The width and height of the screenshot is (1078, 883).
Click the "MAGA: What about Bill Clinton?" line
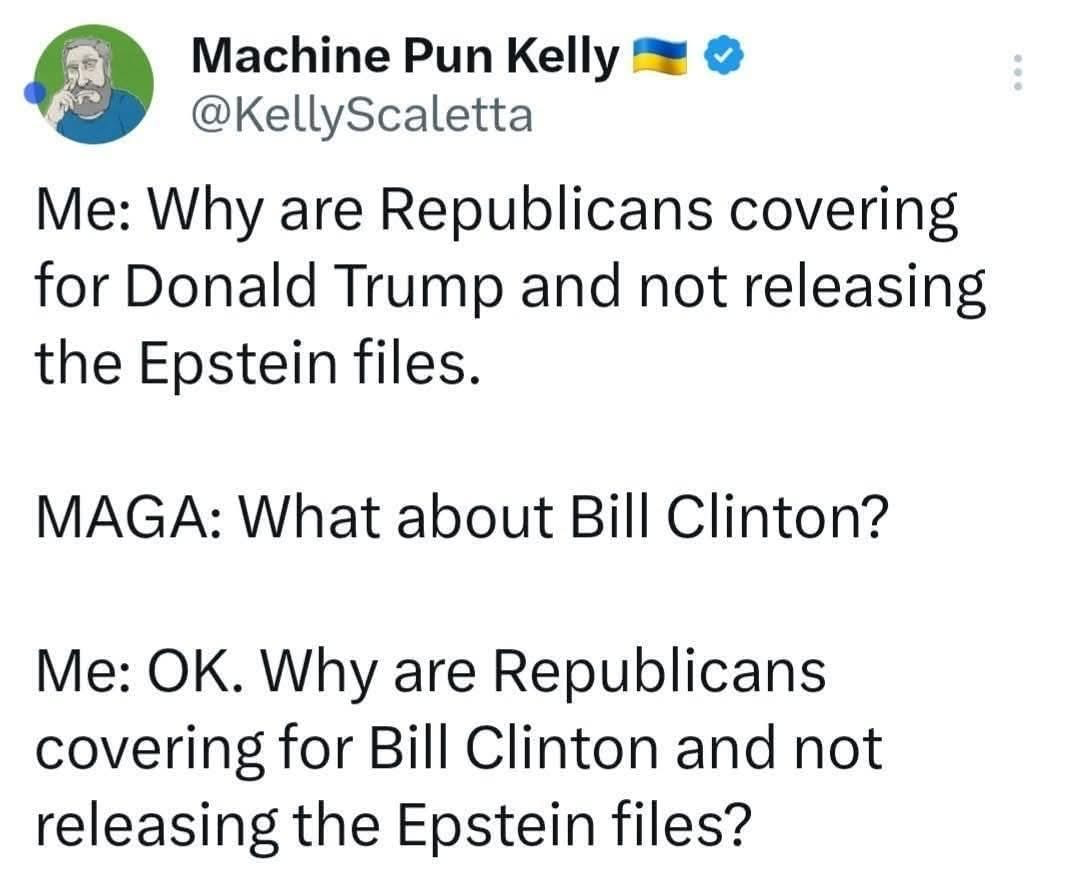click(461, 517)
